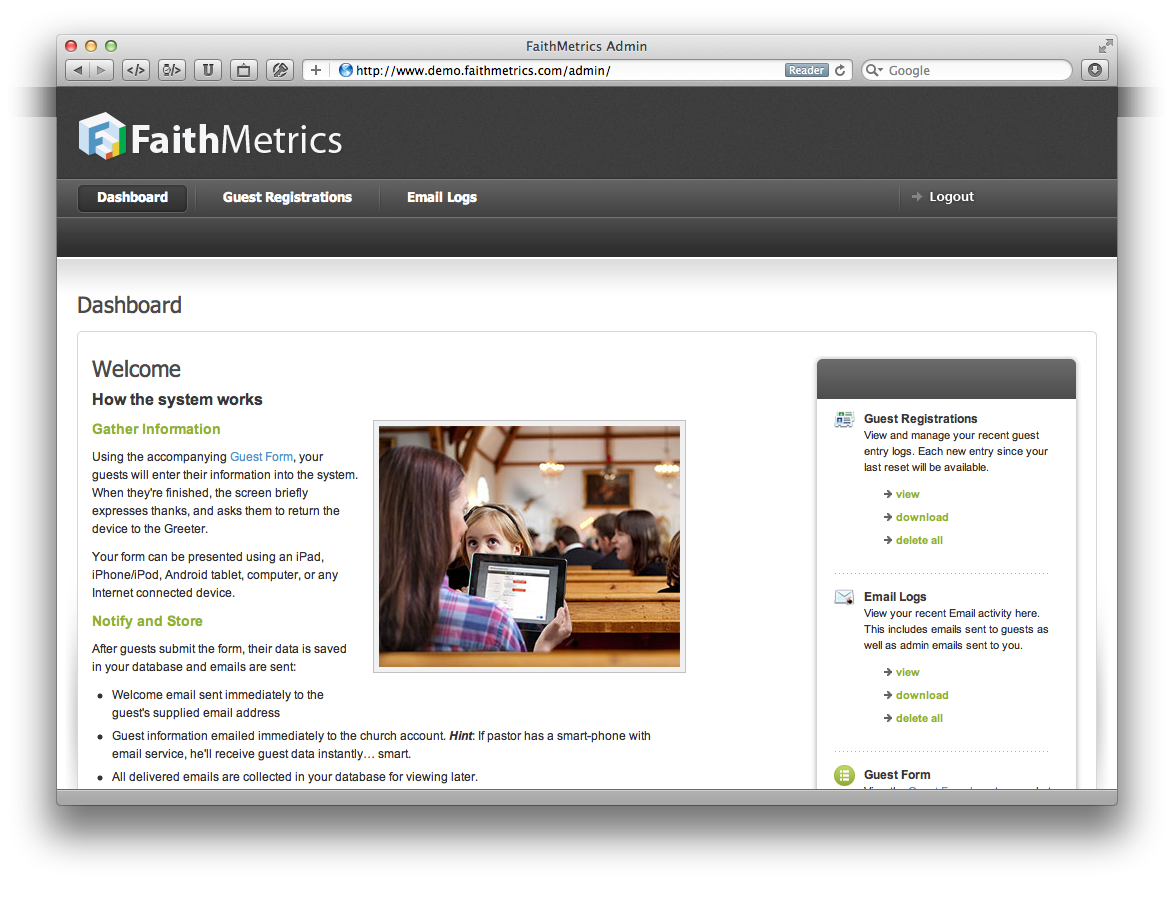Click the church iPad photo thumbnail
This screenshot has height=914, width=1174.
click(529, 546)
